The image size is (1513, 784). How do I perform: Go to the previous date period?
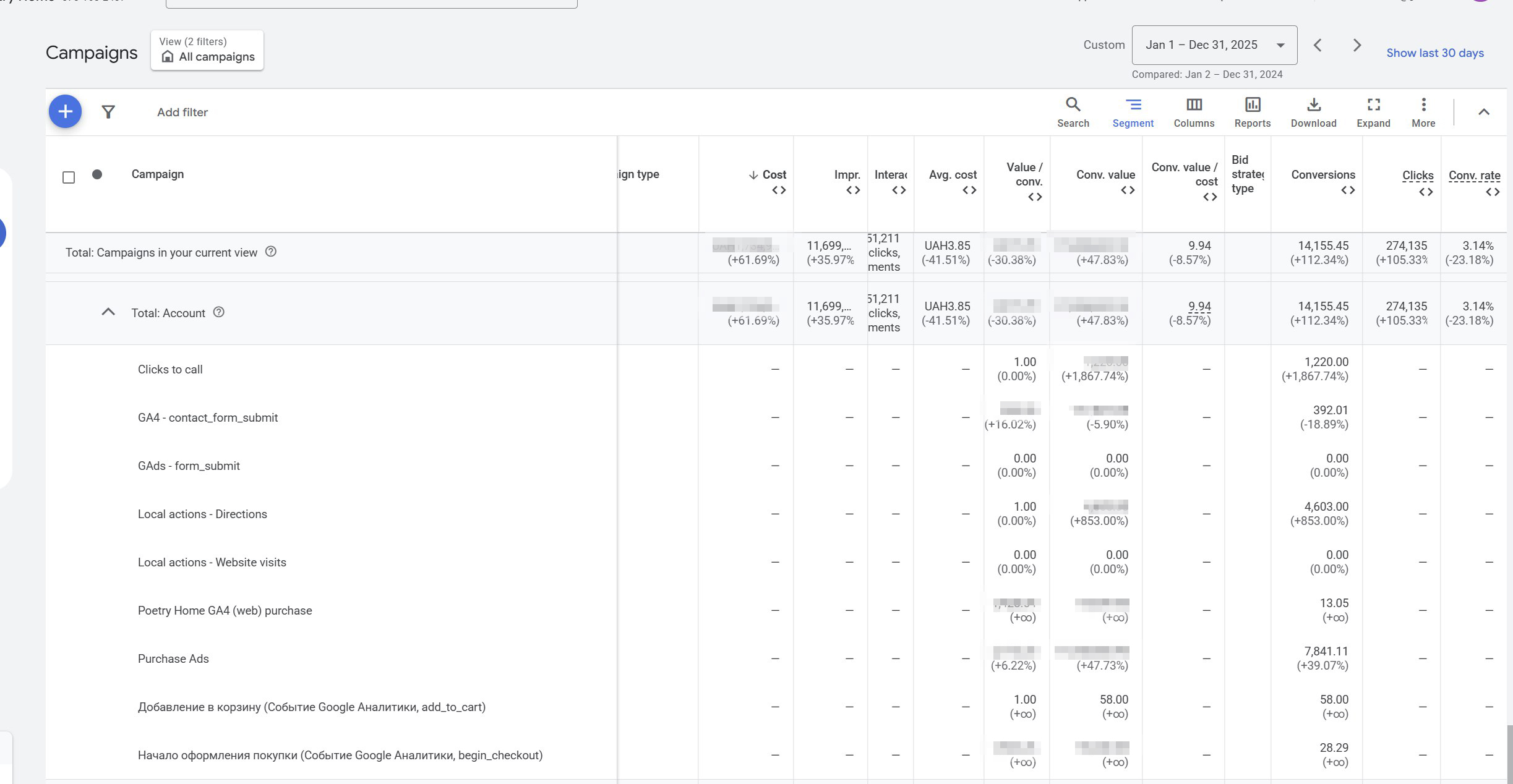tap(1318, 45)
